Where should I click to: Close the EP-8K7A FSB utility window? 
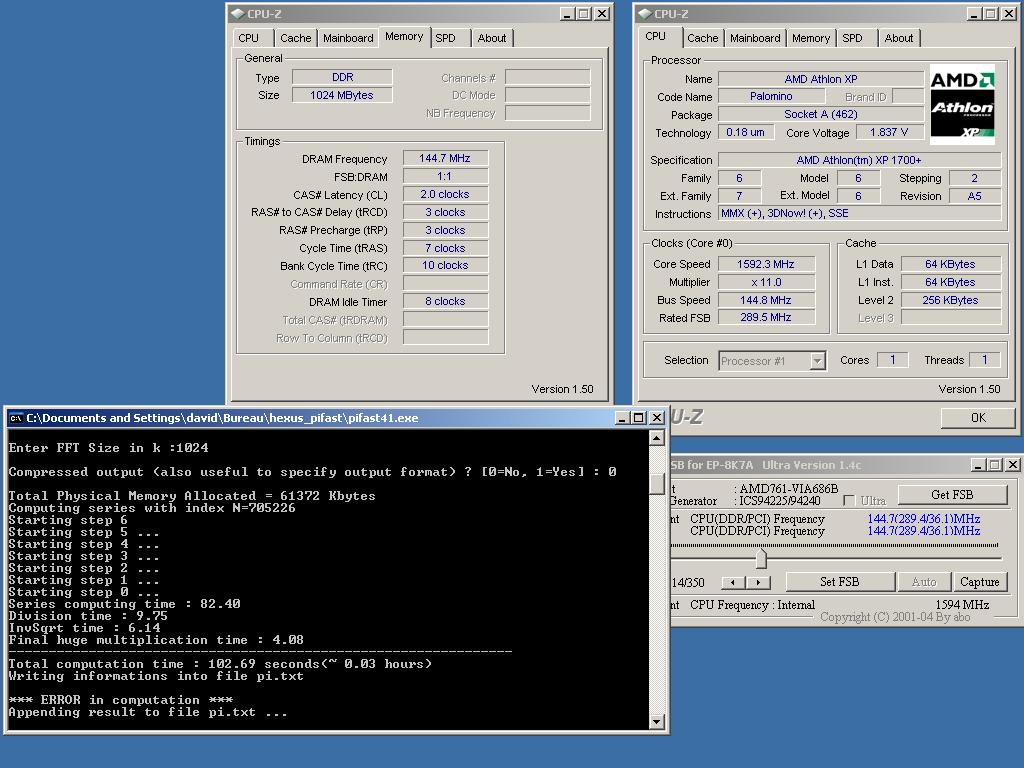click(1012, 465)
